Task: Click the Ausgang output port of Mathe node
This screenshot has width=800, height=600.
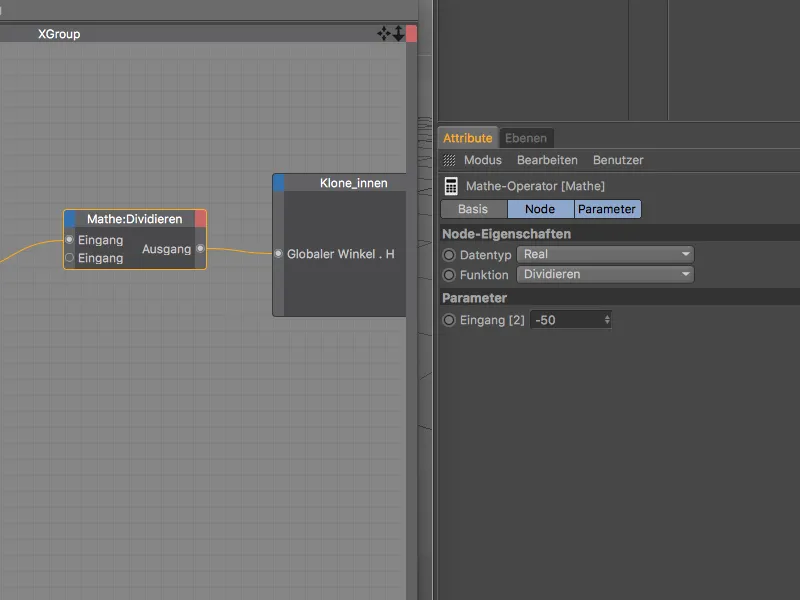Action: tap(201, 248)
